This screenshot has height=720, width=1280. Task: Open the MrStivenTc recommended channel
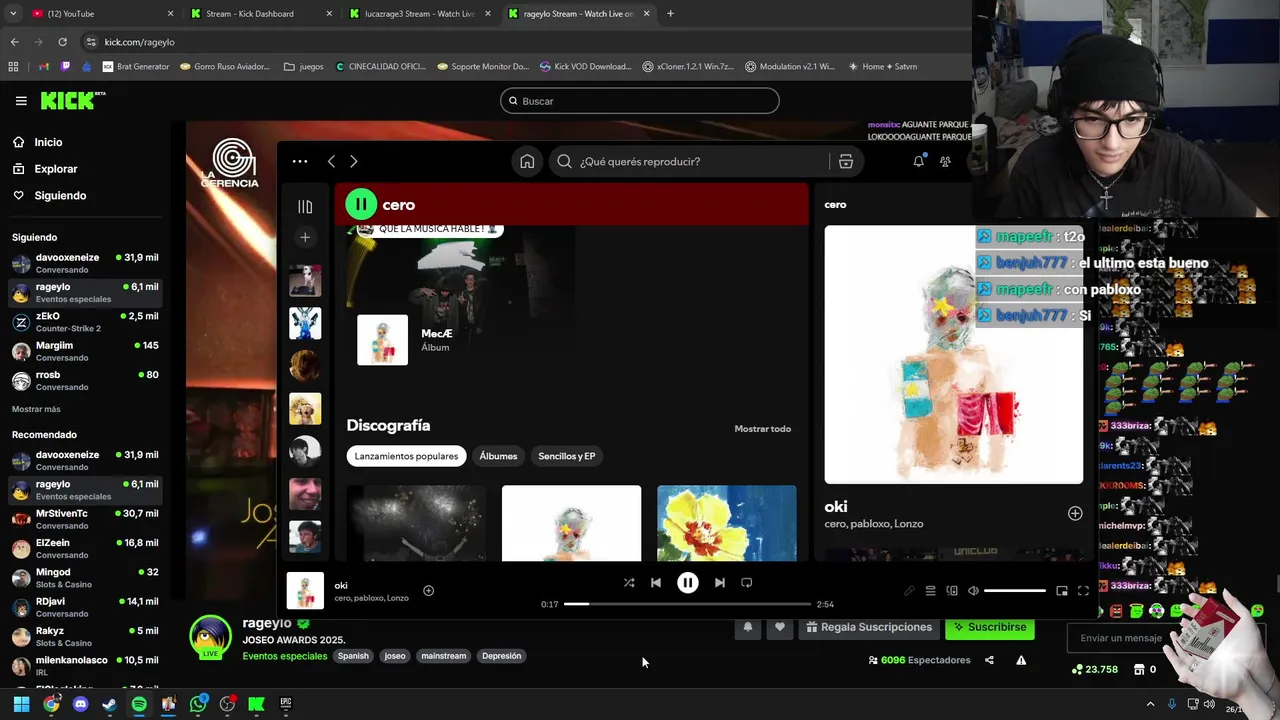[x=86, y=519]
